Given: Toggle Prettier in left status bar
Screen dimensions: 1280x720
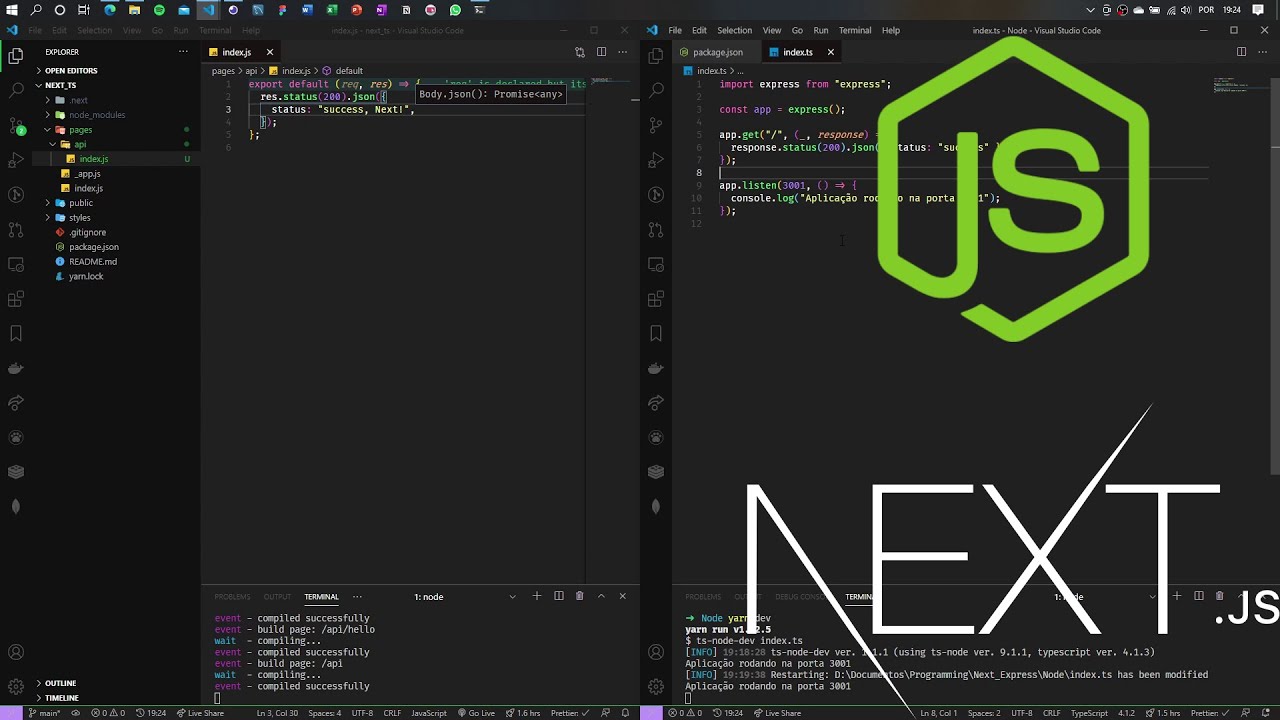Looking at the screenshot, I should tap(568, 713).
